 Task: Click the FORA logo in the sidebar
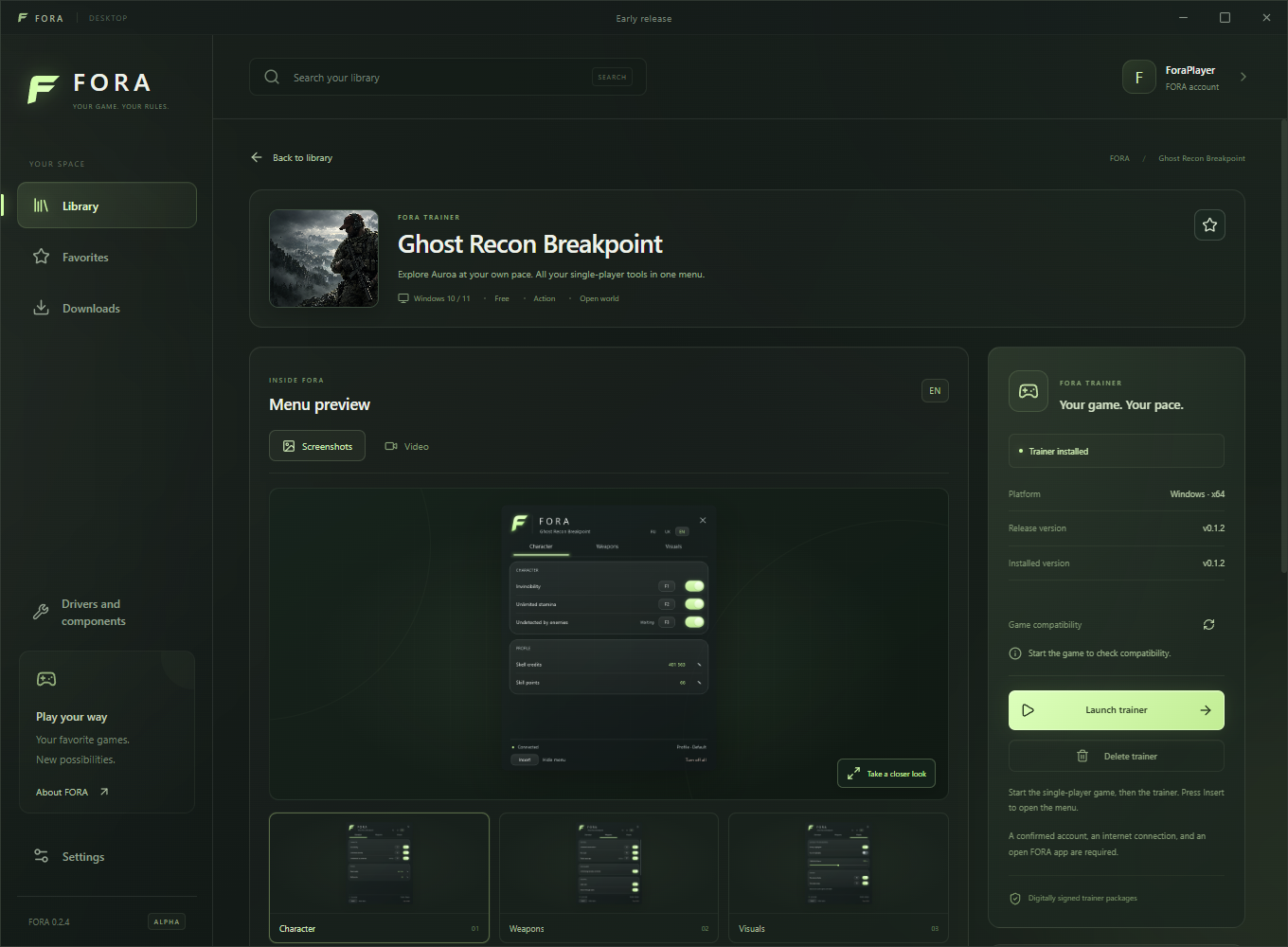tap(98, 89)
